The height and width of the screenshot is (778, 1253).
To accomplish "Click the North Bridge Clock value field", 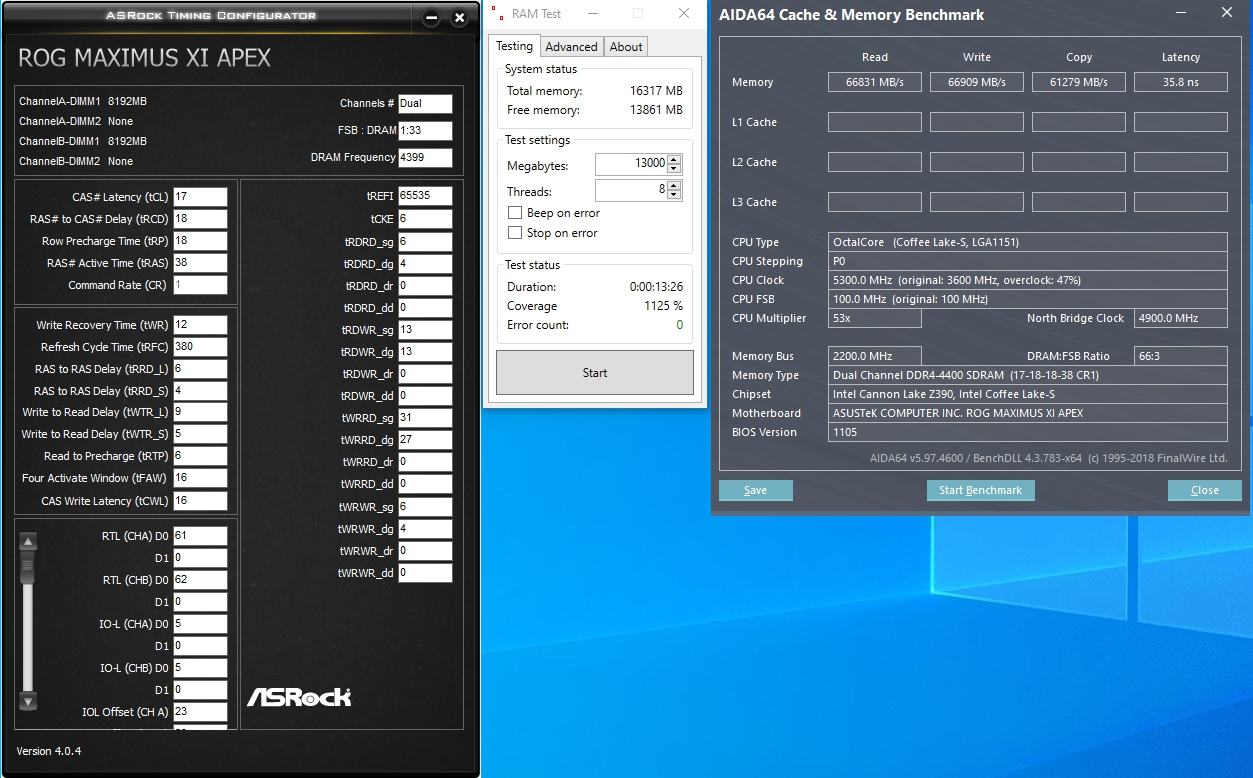I will [x=1181, y=318].
